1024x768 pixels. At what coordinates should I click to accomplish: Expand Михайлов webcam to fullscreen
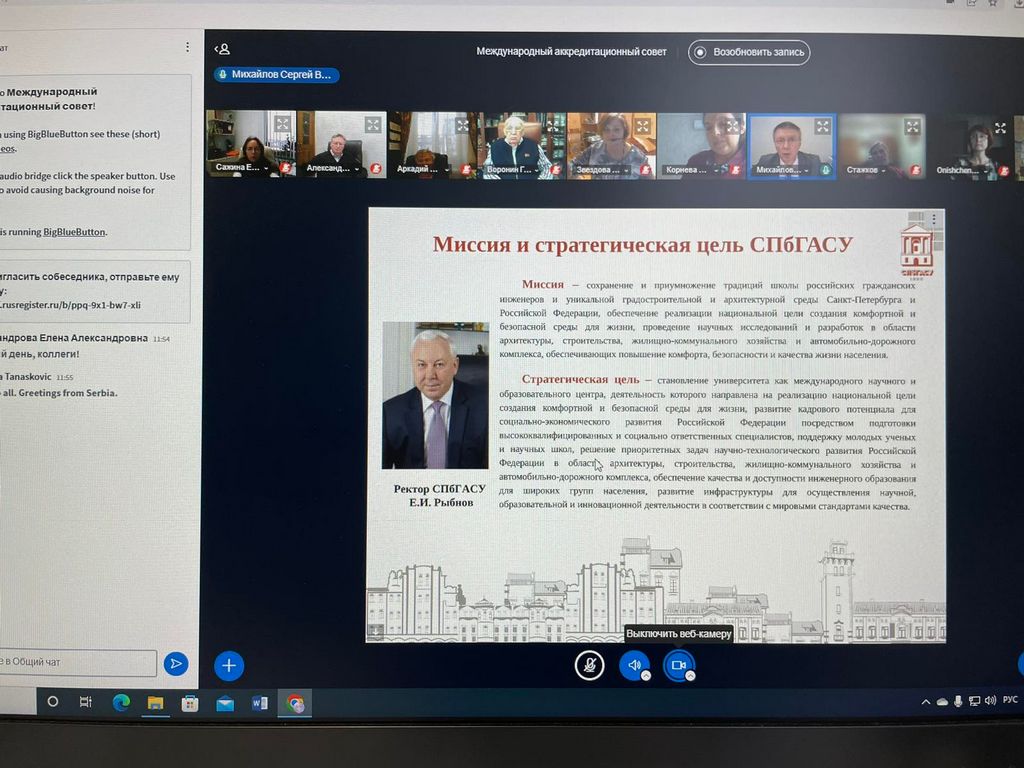(x=822, y=126)
